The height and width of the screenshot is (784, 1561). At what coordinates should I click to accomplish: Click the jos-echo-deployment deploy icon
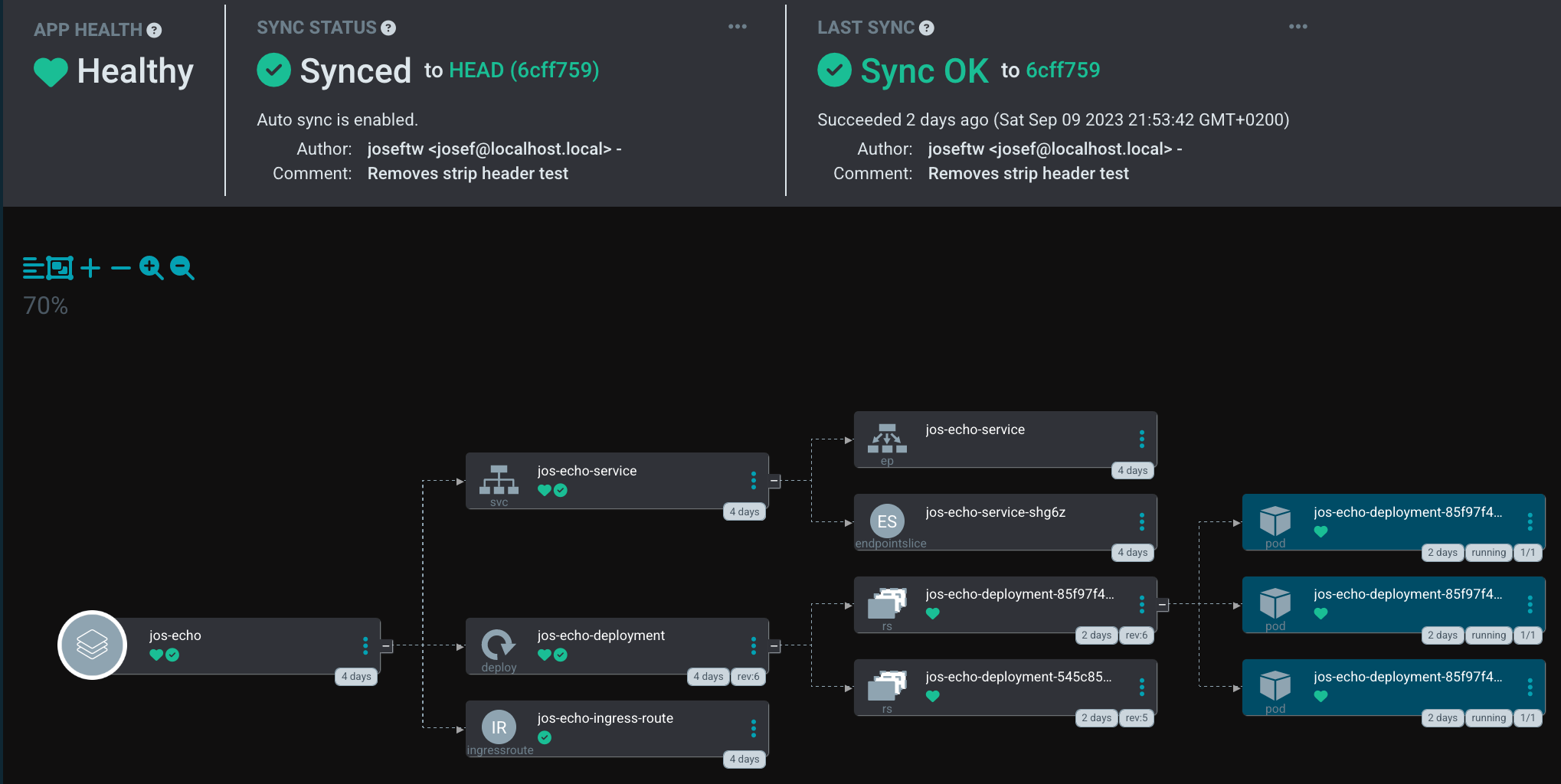(x=499, y=645)
